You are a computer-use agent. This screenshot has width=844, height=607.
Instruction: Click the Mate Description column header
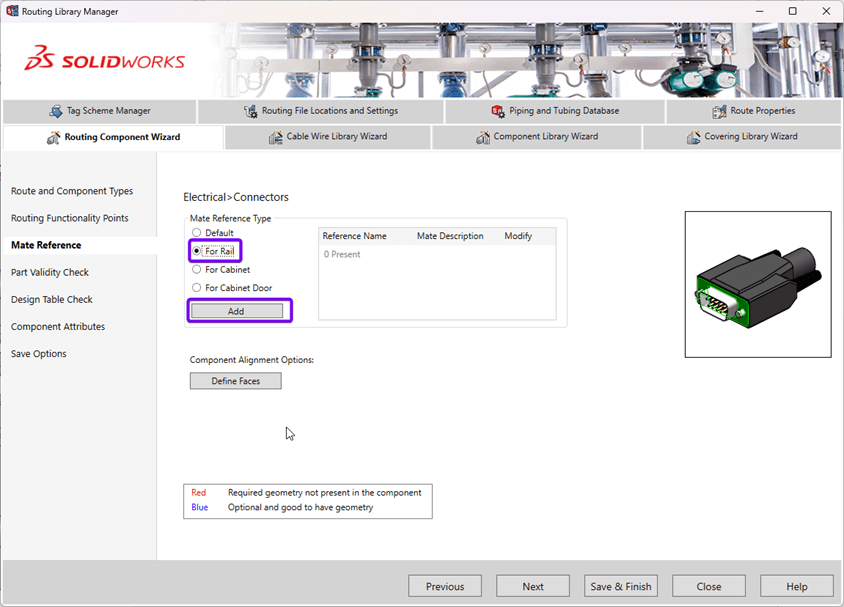(x=450, y=236)
